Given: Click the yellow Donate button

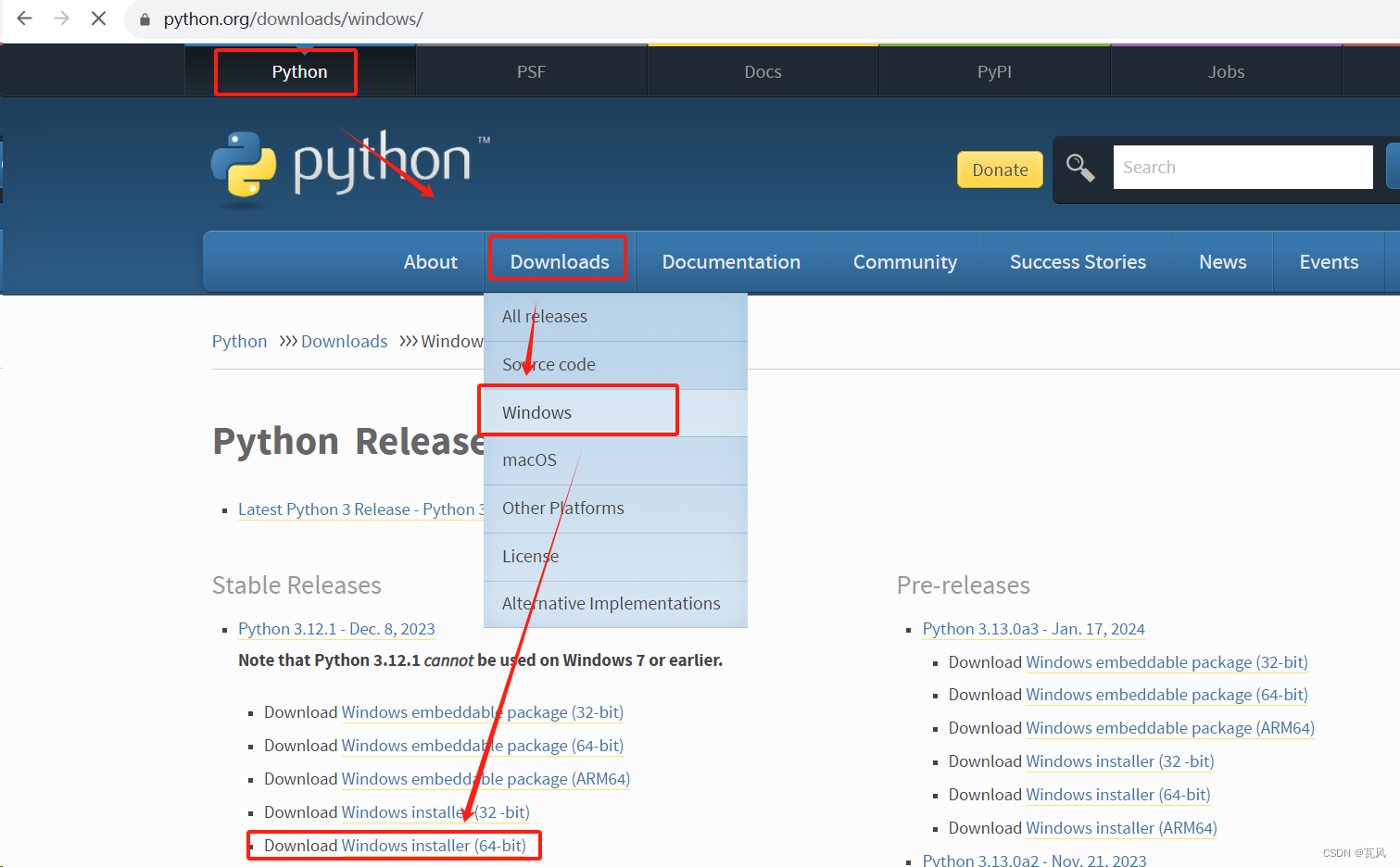Looking at the screenshot, I should pos(1000,170).
